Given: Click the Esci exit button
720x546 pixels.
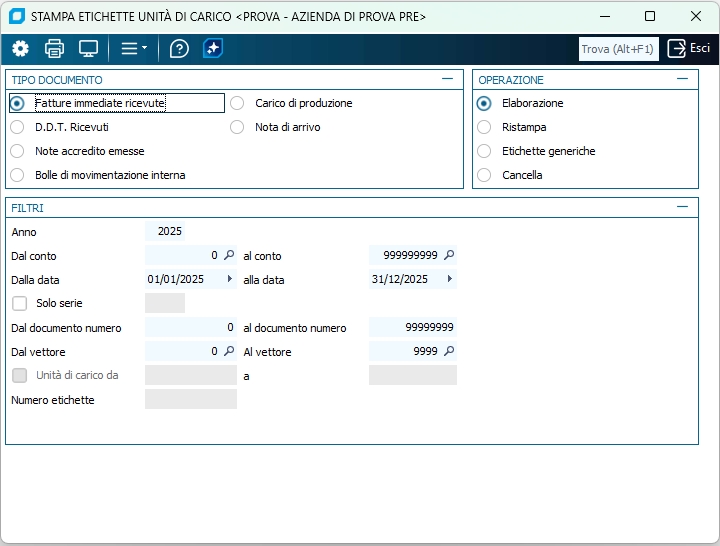Looking at the screenshot, I should coord(689,49).
